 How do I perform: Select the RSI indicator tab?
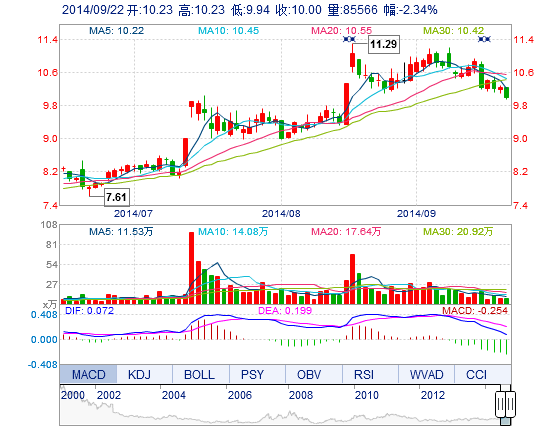(364, 374)
